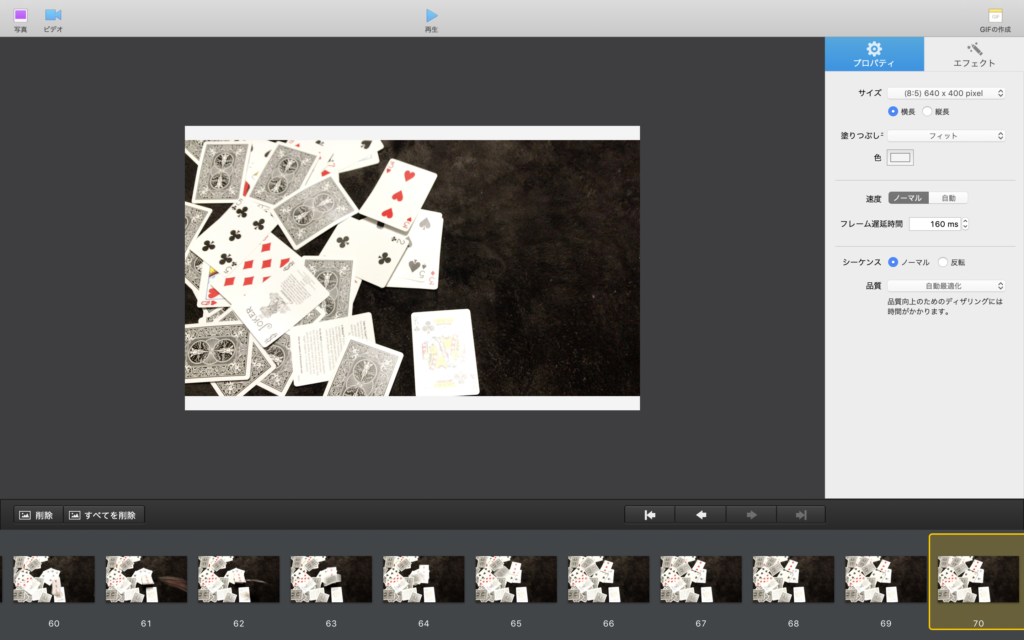Viewport: 1024px width, 640px height.
Task: Jump to the first frame button
Action: (x=650, y=515)
